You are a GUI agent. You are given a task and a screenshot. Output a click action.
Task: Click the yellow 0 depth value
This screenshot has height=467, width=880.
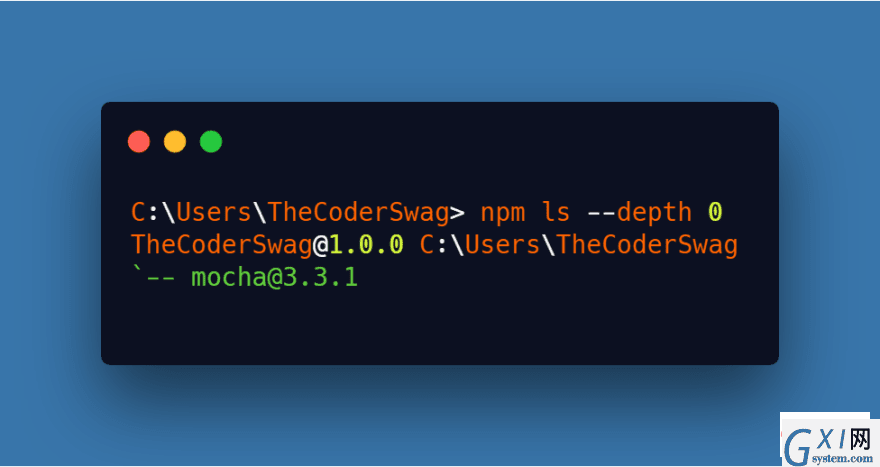click(714, 212)
